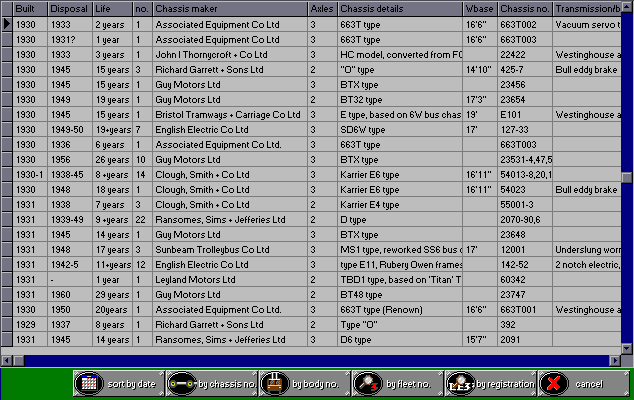The image size is (634, 400).
Task: Click the '1930-1' built cell
Action: click(30, 175)
